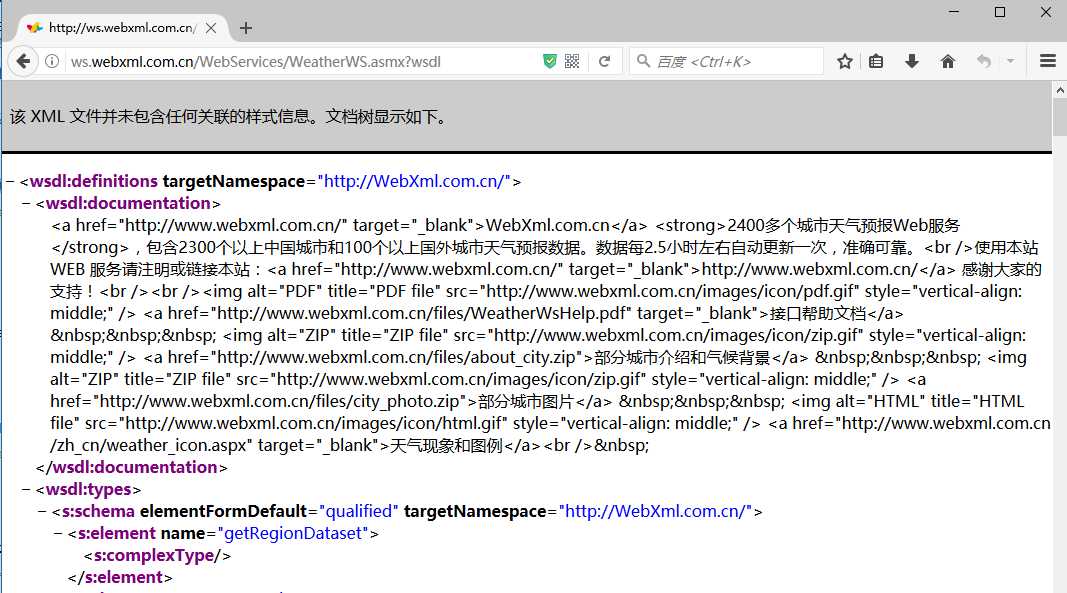This screenshot has height=593, width=1067.
Task: Collapse the wsdl:definitions node
Action: [x=10, y=182]
